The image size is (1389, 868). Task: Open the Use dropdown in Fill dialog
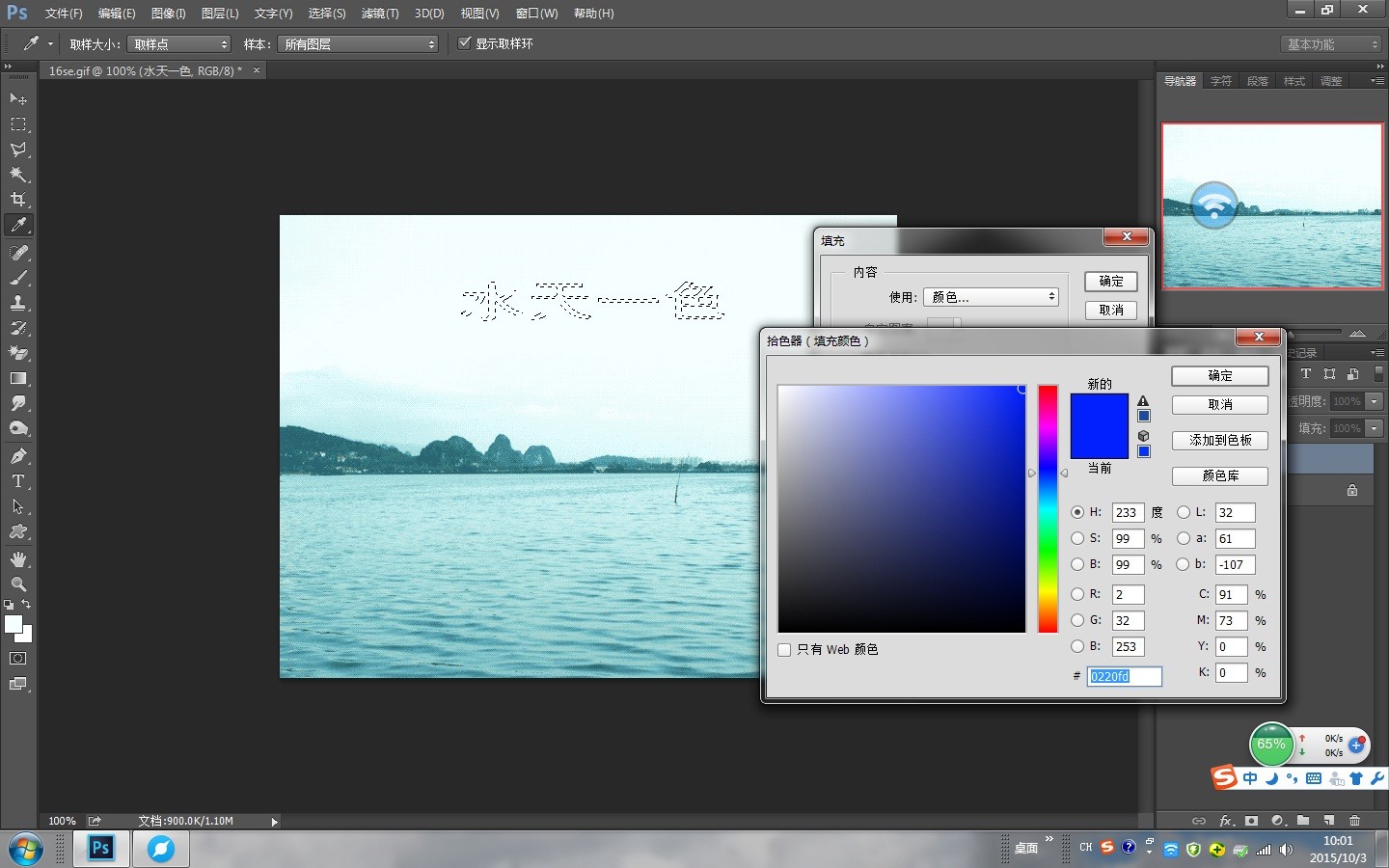tap(991, 297)
